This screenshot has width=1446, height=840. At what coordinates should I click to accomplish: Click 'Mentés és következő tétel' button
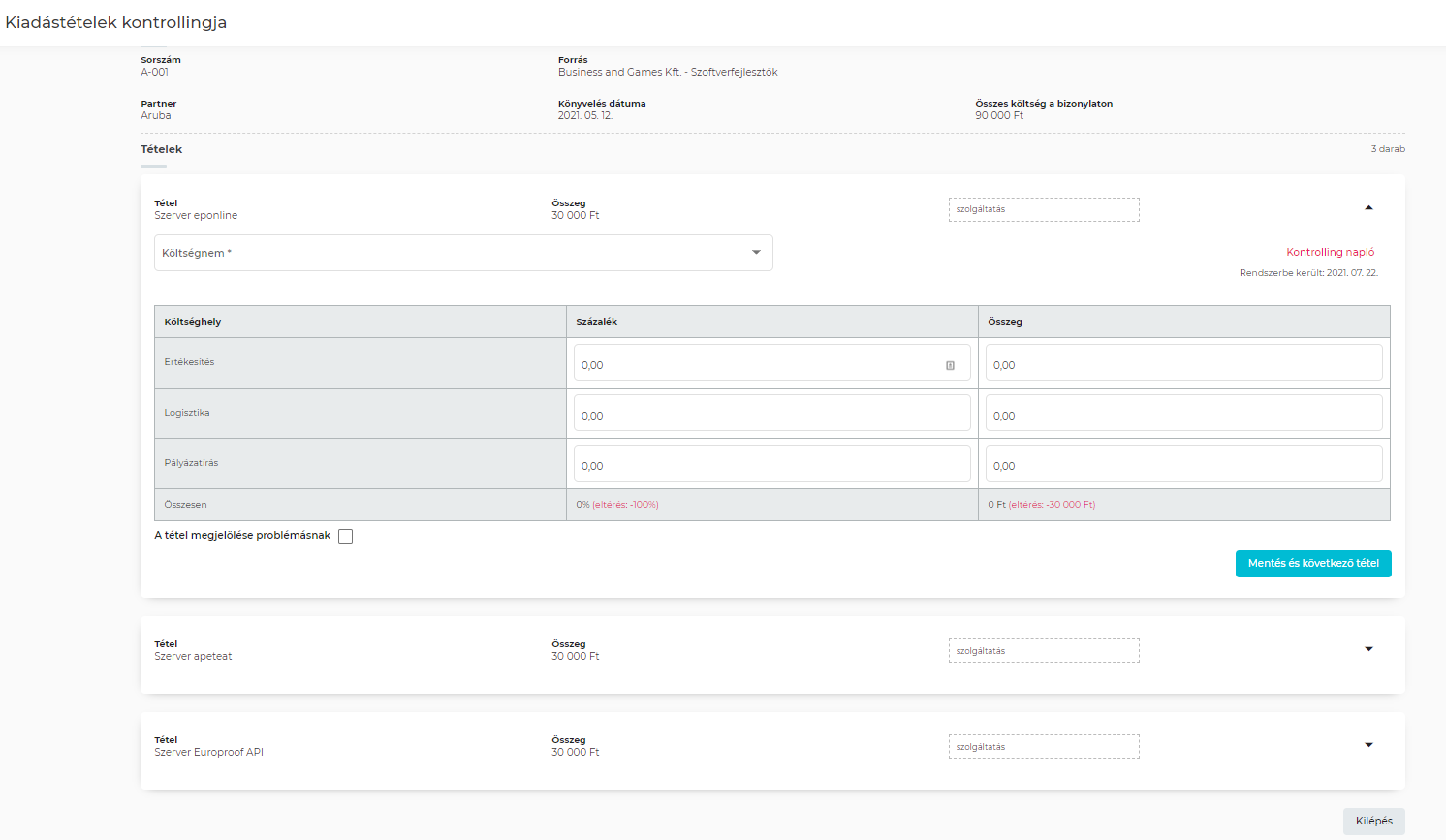coord(1313,564)
